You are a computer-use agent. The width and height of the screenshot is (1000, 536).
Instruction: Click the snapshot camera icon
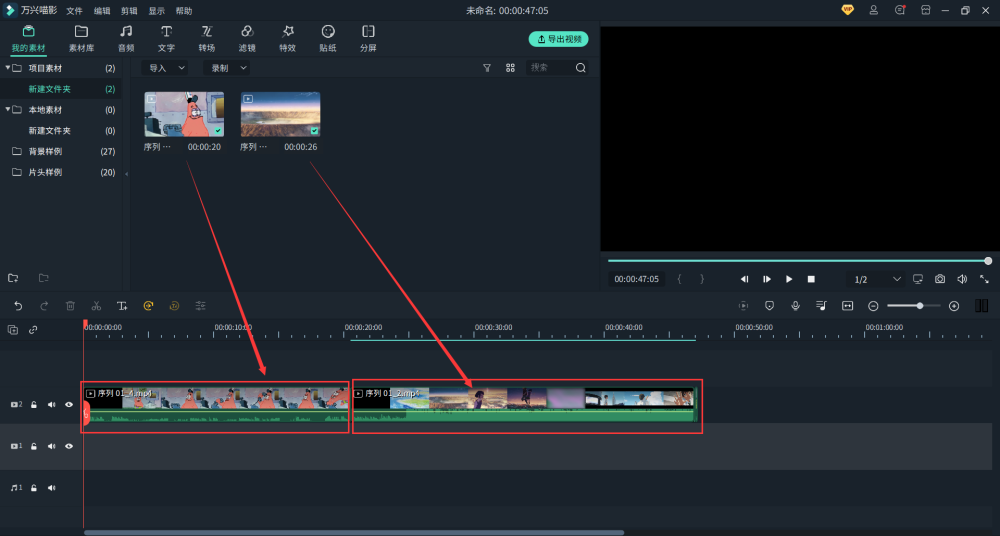click(940, 279)
